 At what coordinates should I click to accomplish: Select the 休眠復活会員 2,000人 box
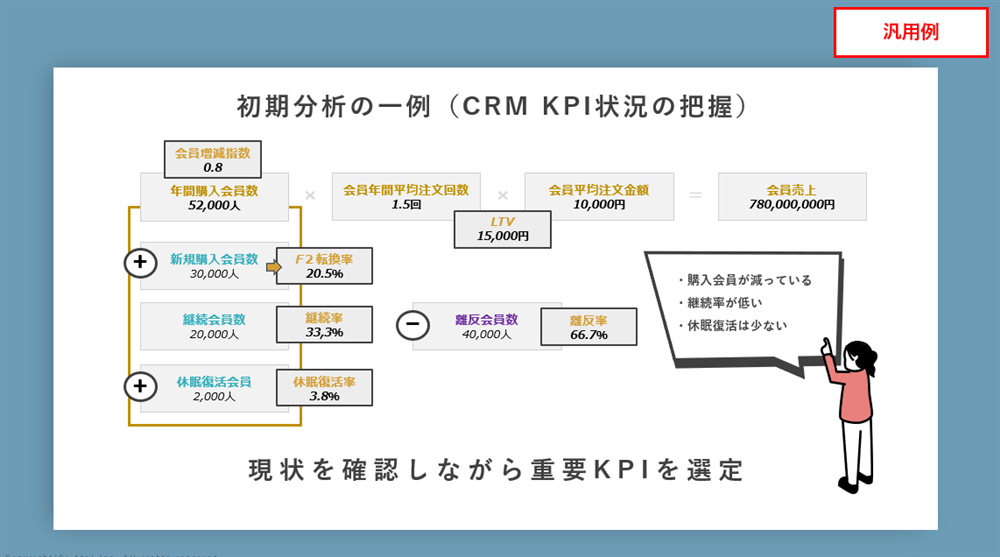[214, 389]
